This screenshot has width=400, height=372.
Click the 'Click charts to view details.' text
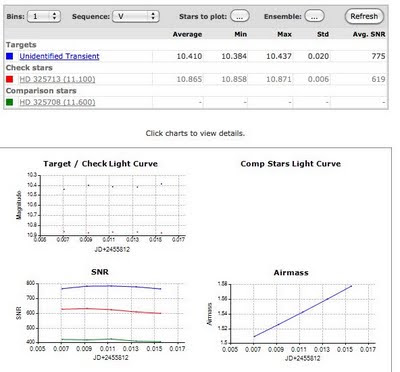[195, 133]
